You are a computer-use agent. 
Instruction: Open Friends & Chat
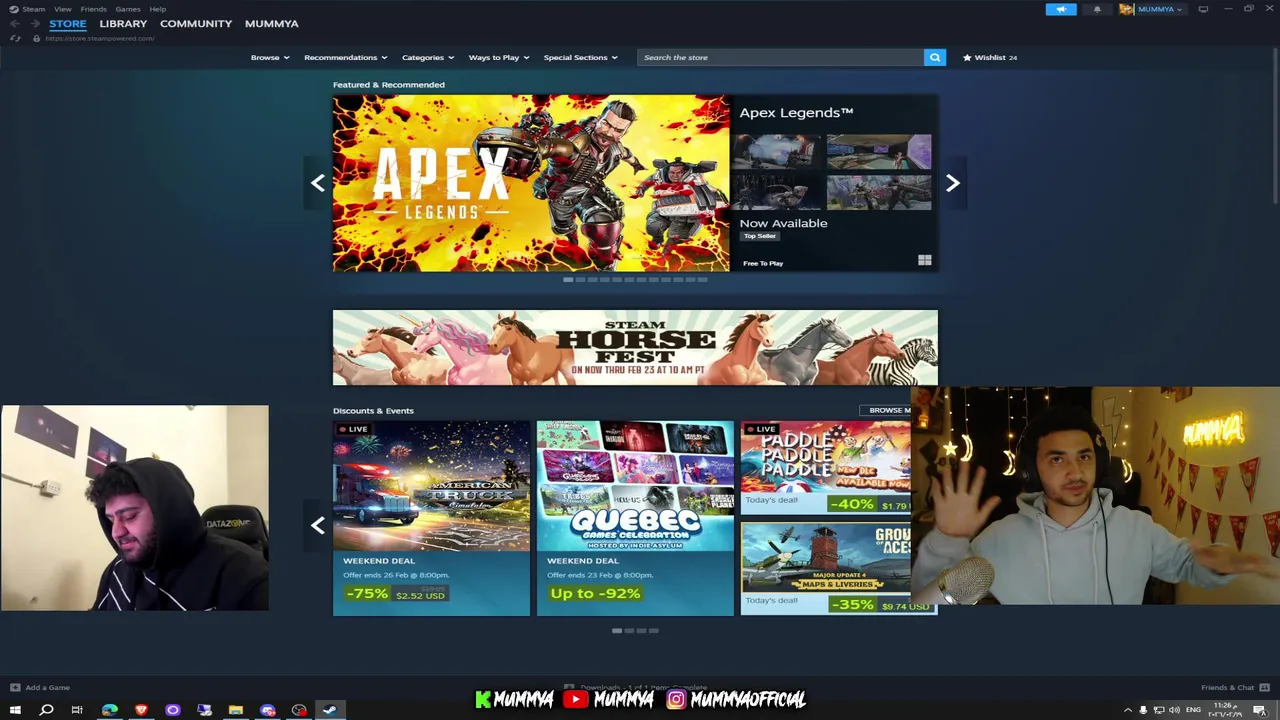click(1228, 687)
